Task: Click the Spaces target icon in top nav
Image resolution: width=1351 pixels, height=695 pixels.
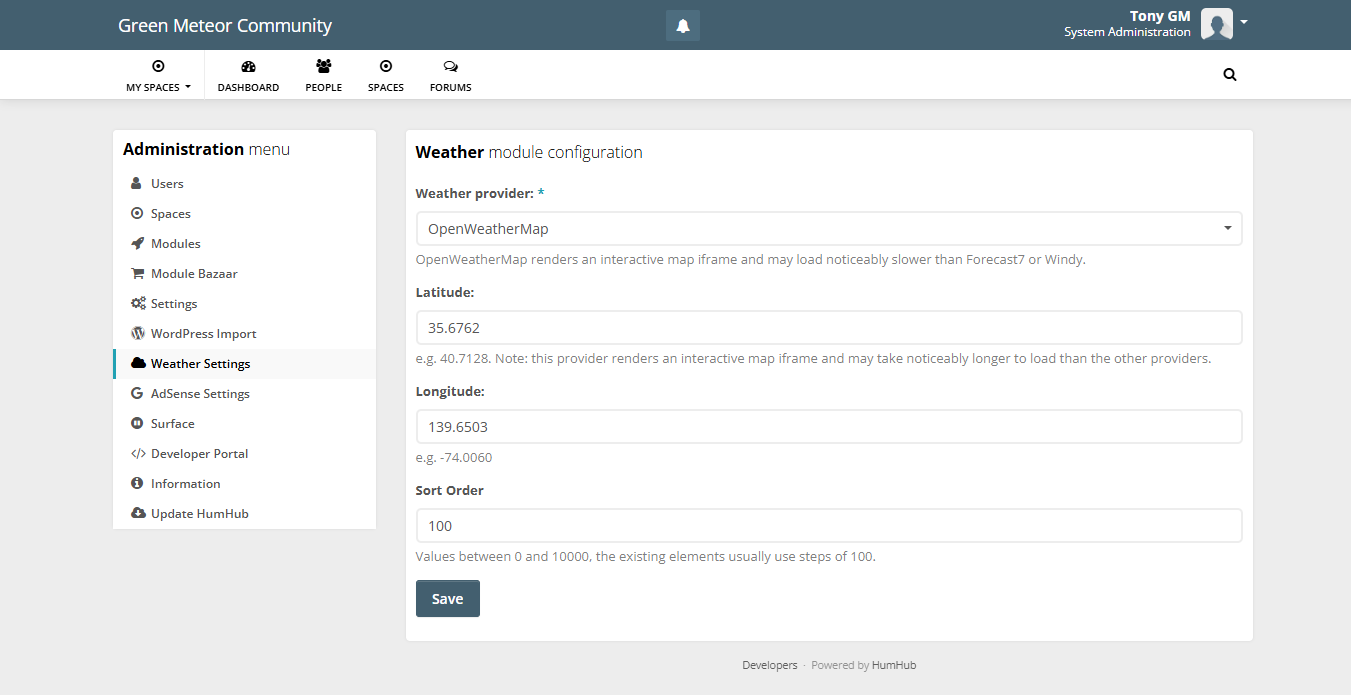Action: 386,67
